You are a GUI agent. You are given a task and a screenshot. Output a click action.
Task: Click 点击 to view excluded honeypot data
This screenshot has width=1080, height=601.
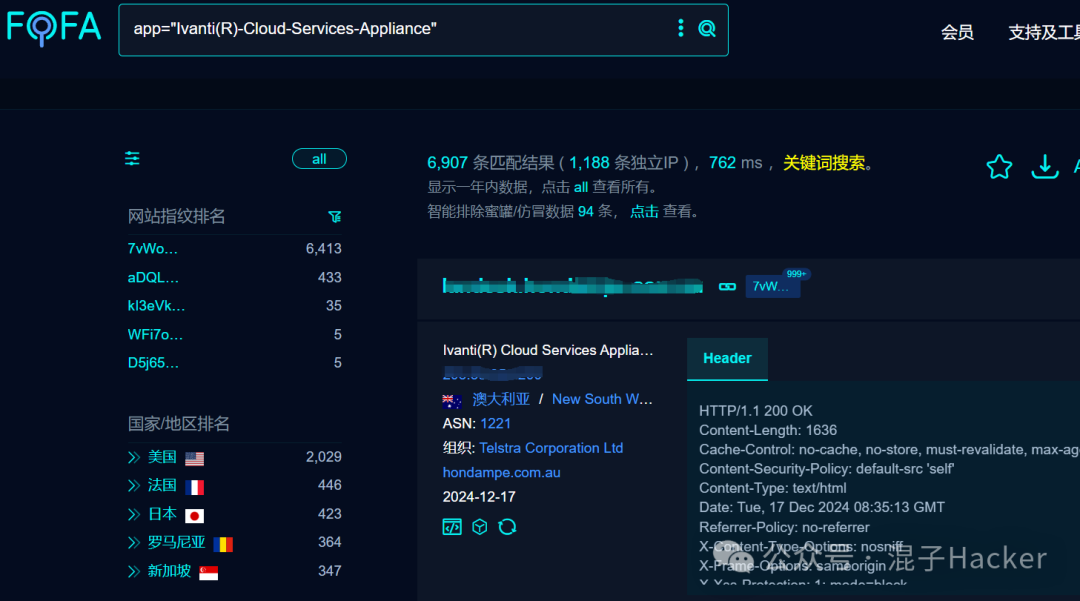coord(644,211)
